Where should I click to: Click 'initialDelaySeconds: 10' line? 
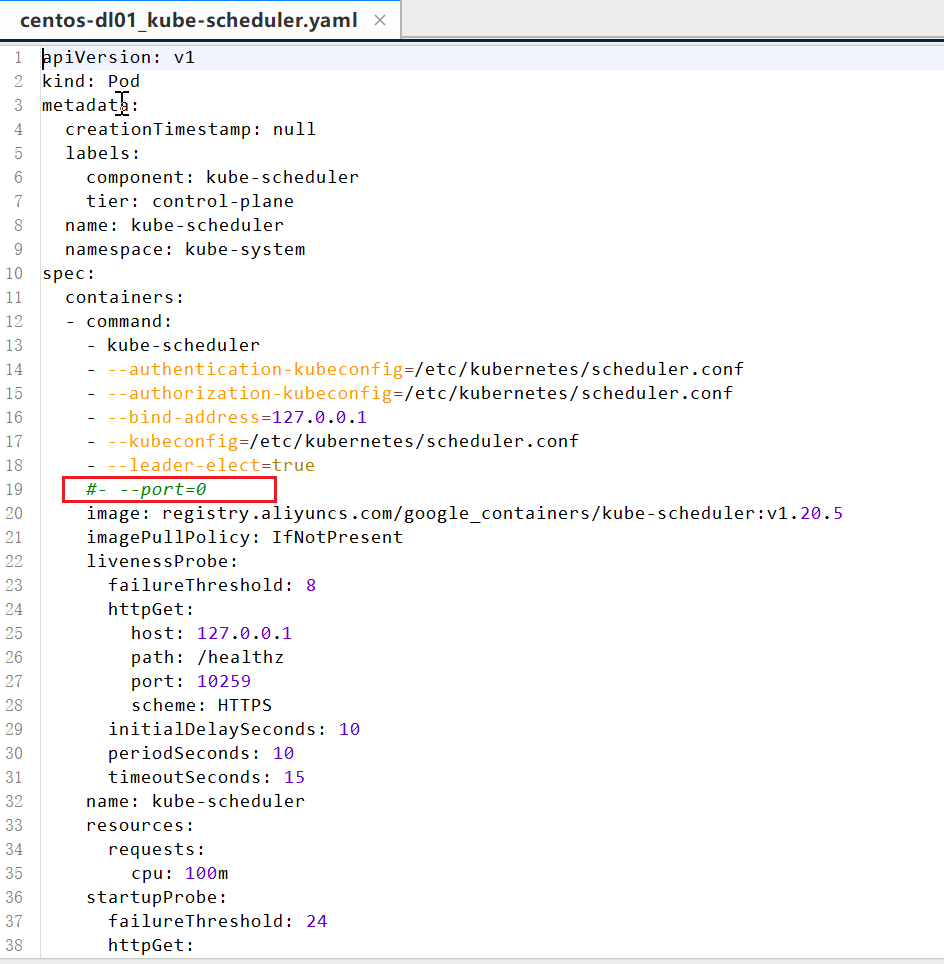tap(234, 729)
